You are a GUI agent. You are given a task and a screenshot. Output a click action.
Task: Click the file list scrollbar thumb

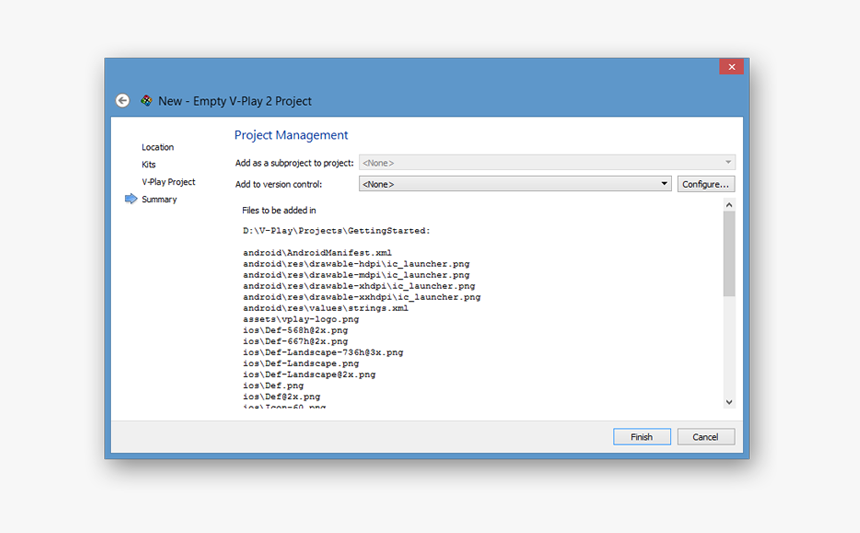[x=729, y=253]
